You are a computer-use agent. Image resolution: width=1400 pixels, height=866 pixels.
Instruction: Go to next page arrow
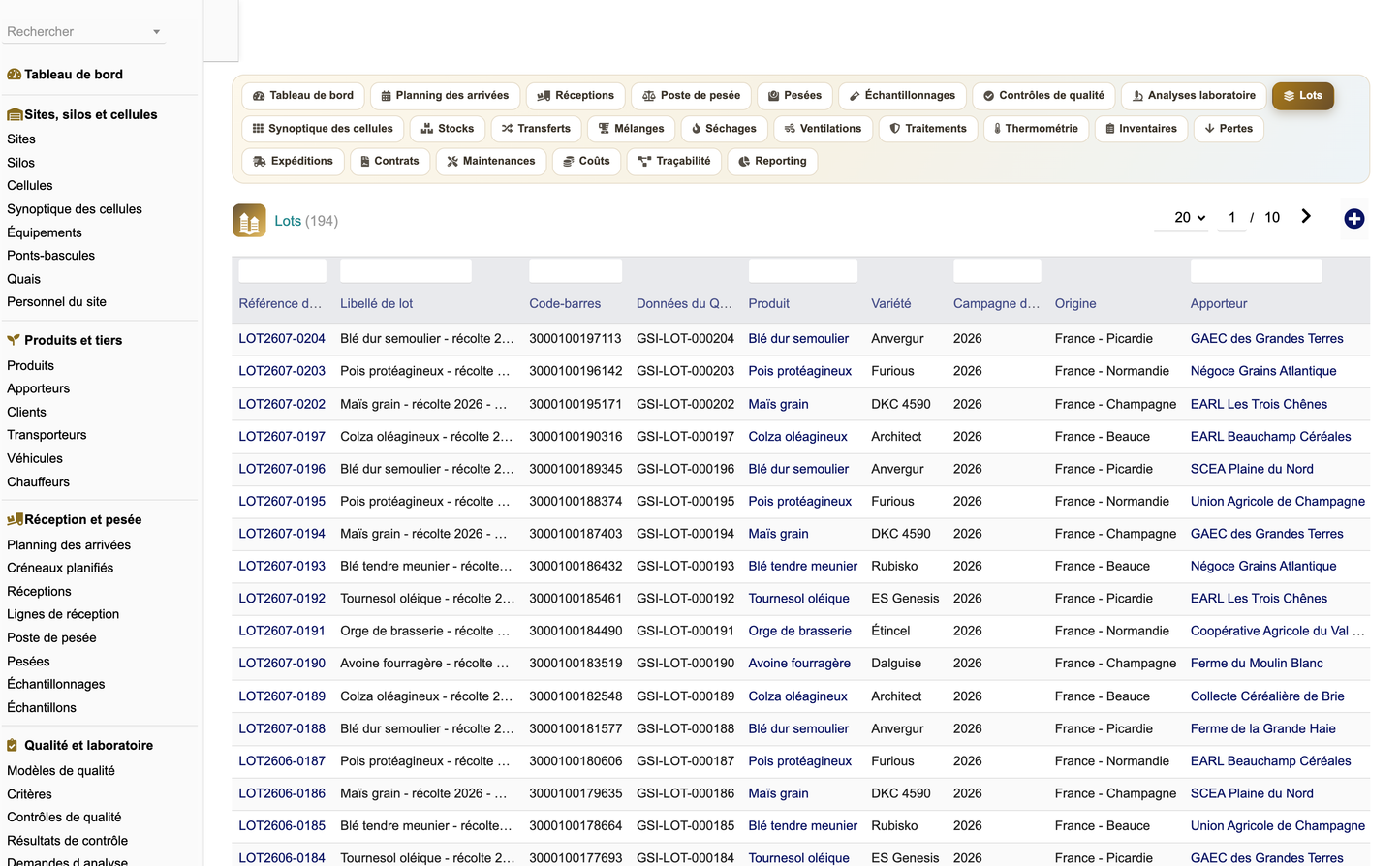pyautogui.click(x=1306, y=217)
